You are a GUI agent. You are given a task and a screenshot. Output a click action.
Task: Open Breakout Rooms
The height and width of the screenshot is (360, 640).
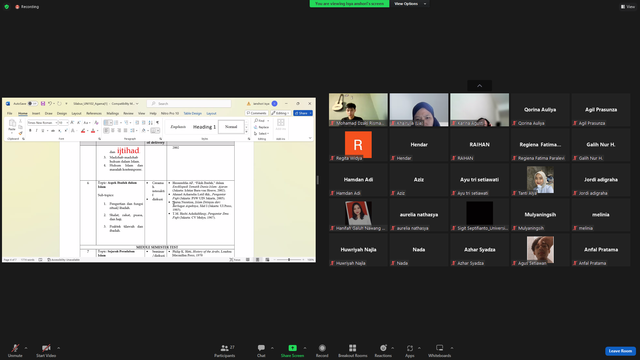pyautogui.click(x=353, y=350)
